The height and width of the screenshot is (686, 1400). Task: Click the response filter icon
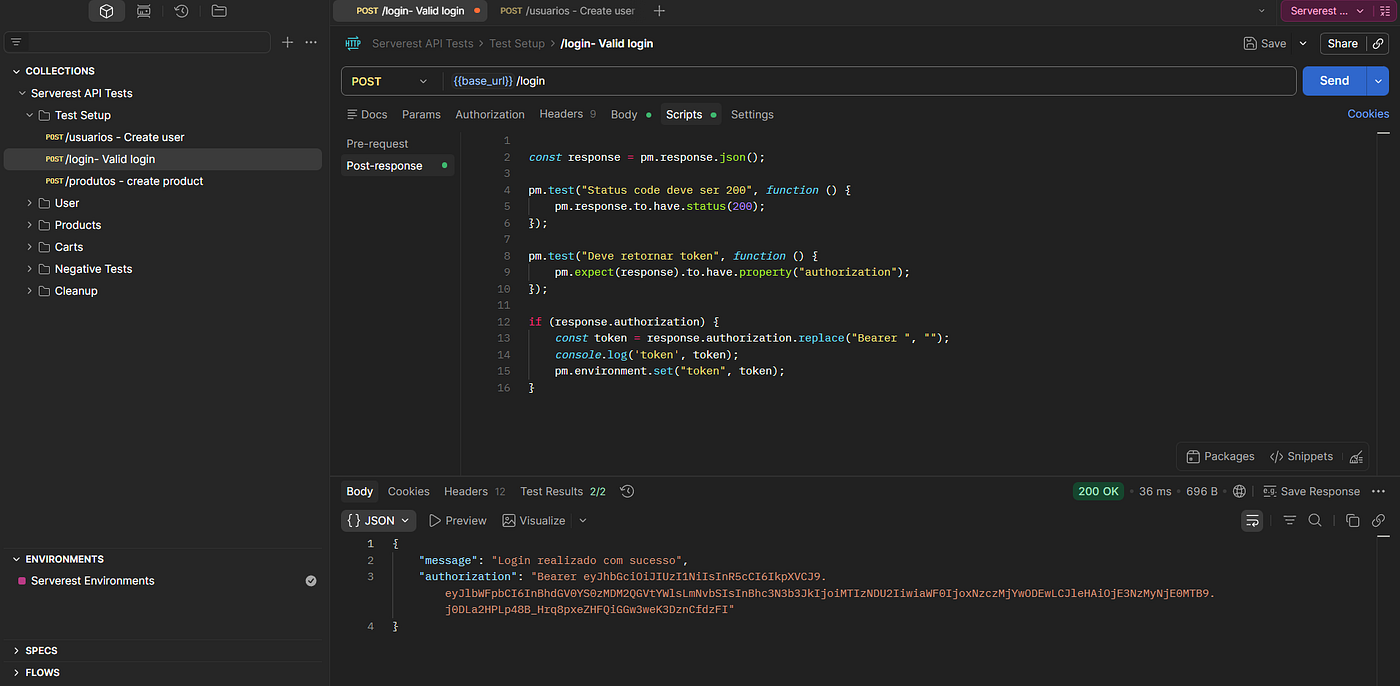click(x=1290, y=520)
